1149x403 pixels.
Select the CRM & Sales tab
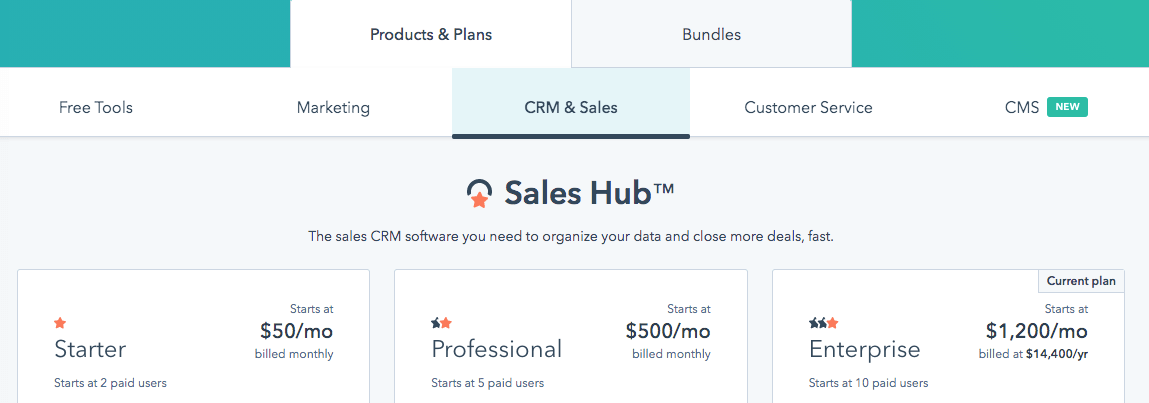click(x=571, y=107)
